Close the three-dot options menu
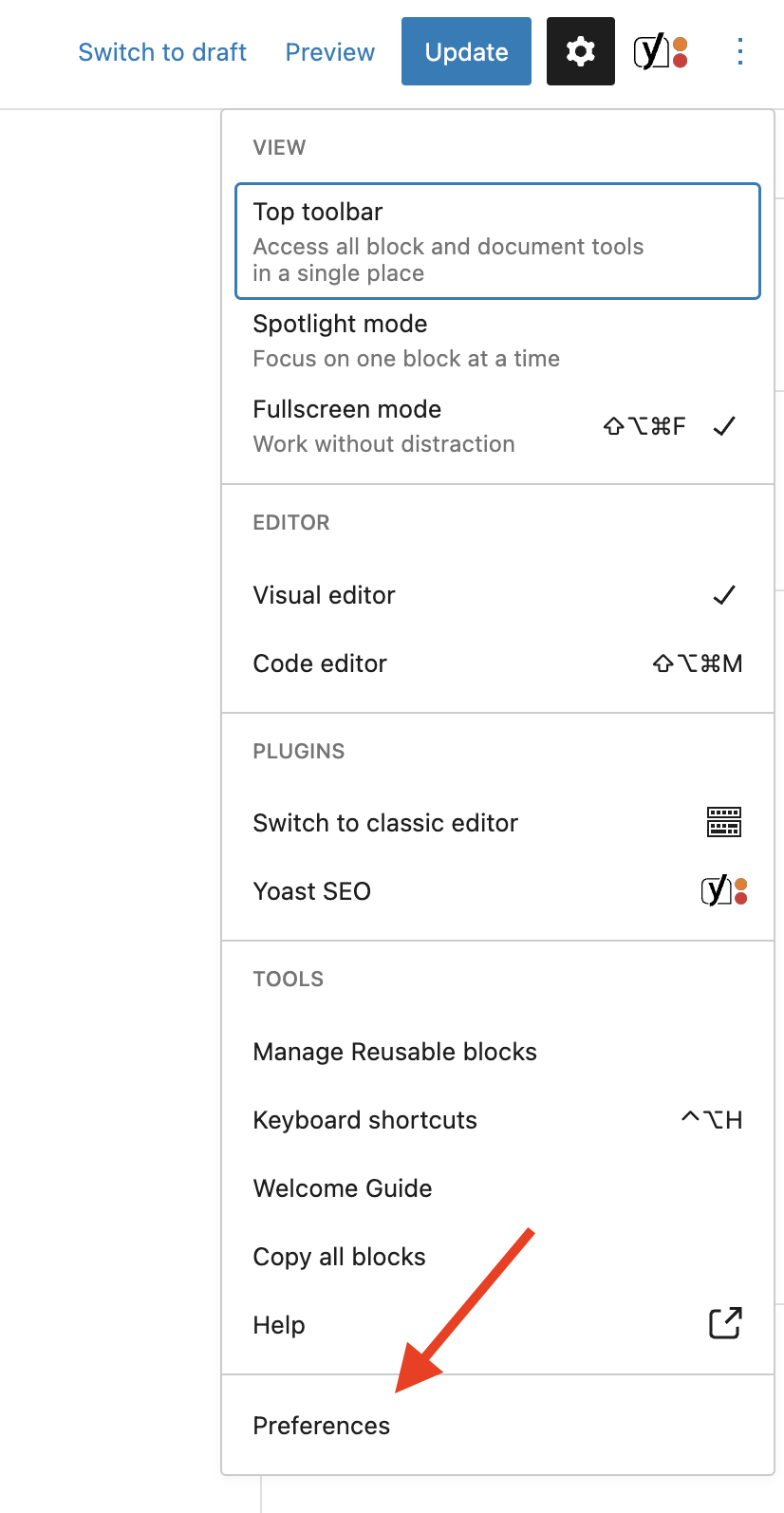The image size is (784, 1513). click(740, 51)
